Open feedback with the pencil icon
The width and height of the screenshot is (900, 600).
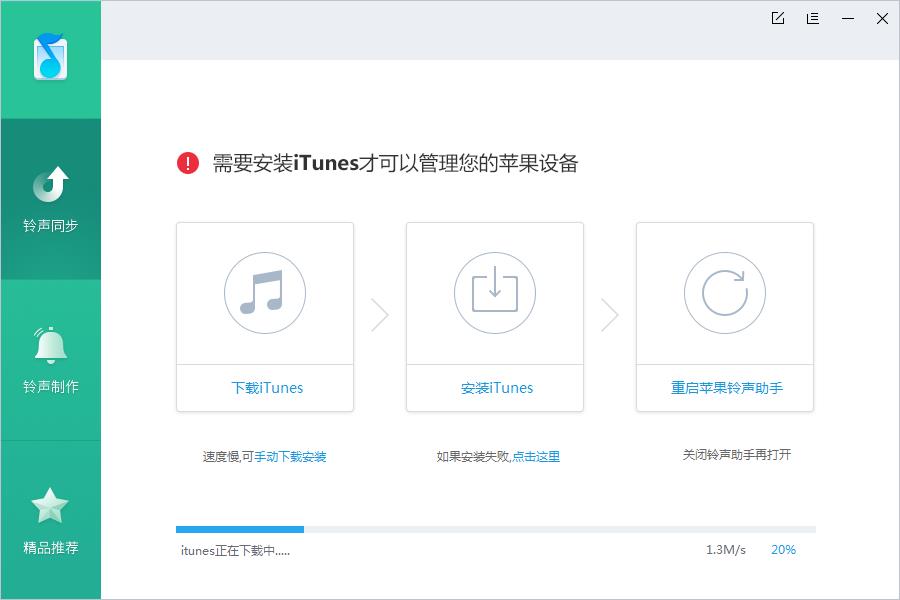click(x=777, y=18)
